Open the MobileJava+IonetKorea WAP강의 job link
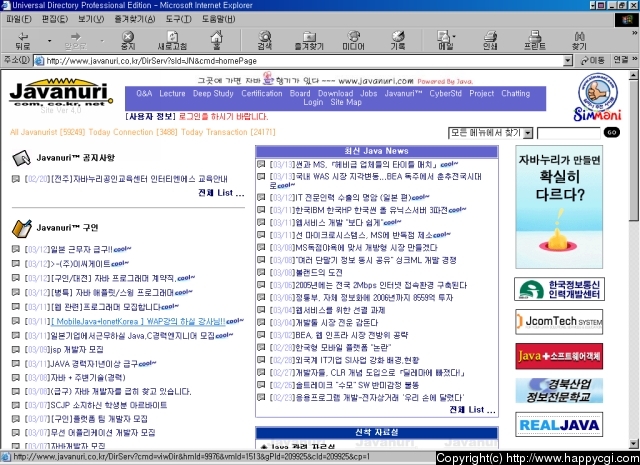 138,322
